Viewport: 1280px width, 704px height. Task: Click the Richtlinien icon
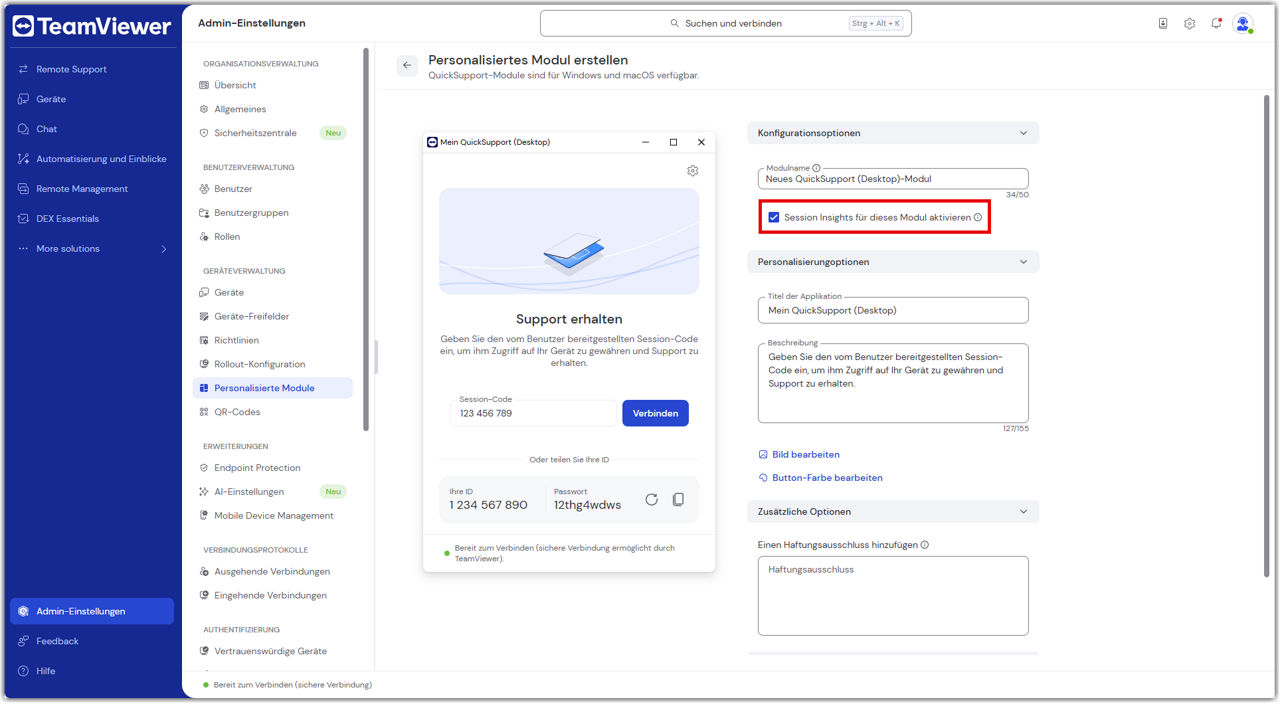[204, 341]
